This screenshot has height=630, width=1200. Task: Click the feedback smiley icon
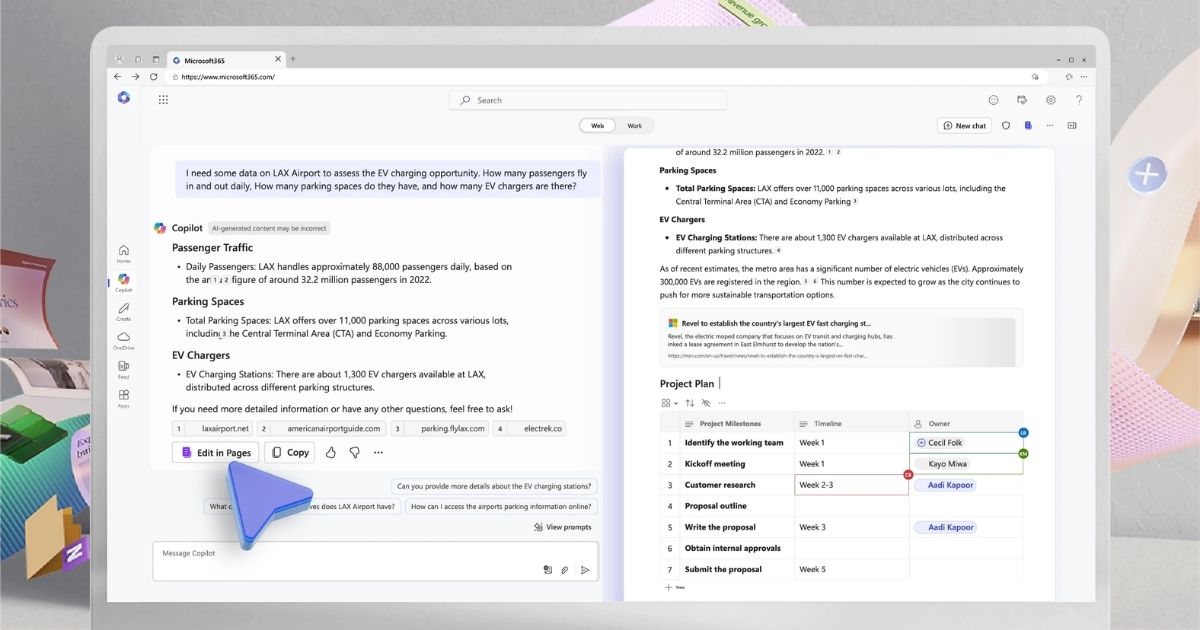coord(993,100)
